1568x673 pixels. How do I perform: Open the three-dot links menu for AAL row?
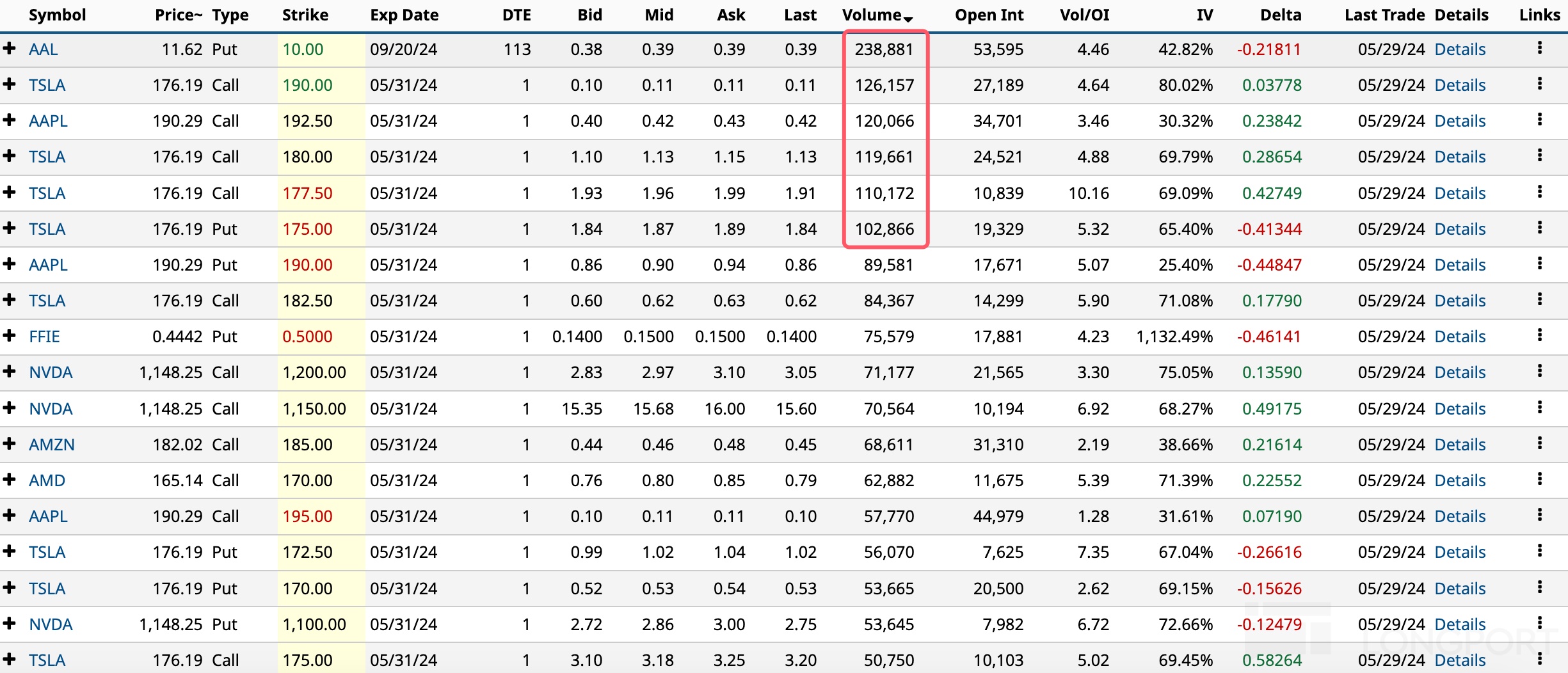(x=1540, y=48)
